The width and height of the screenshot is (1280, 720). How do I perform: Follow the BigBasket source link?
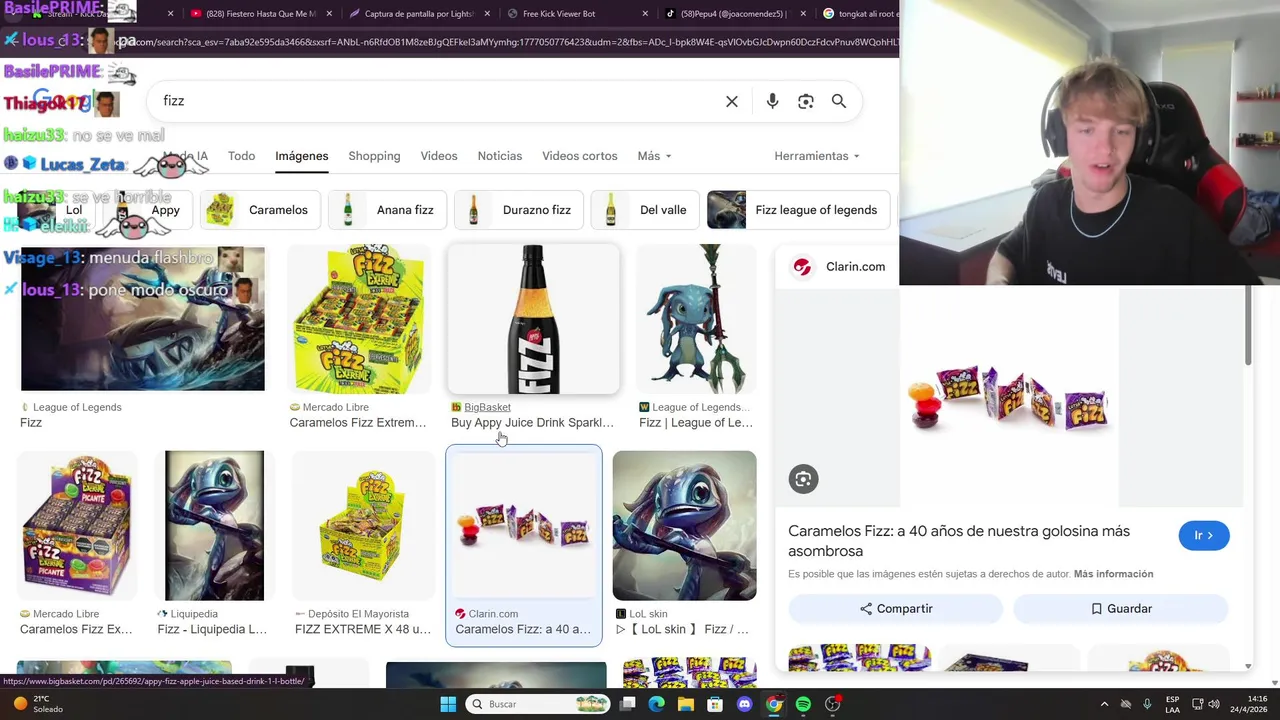[x=487, y=407]
